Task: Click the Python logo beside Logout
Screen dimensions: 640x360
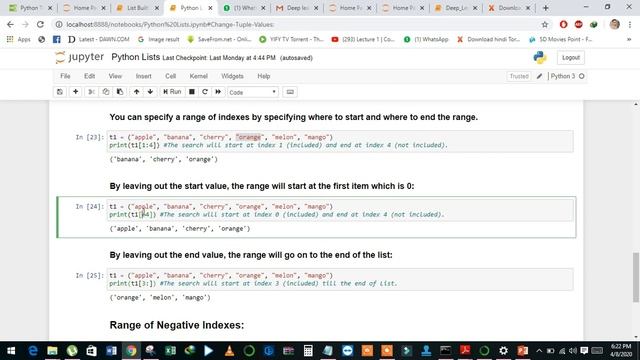Action: point(540,58)
